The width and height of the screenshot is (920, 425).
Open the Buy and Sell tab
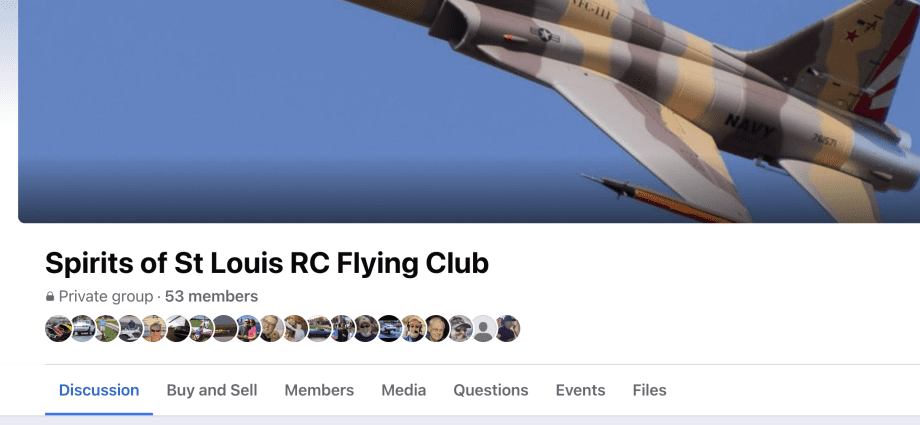[212, 390]
